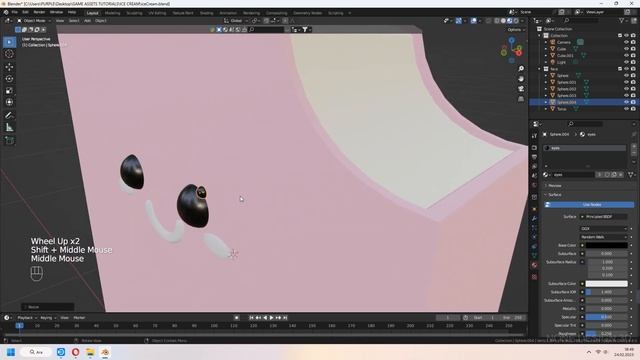Jump to the timeline start frame
The height and width of the screenshot is (360, 640).
tap(251, 318)
